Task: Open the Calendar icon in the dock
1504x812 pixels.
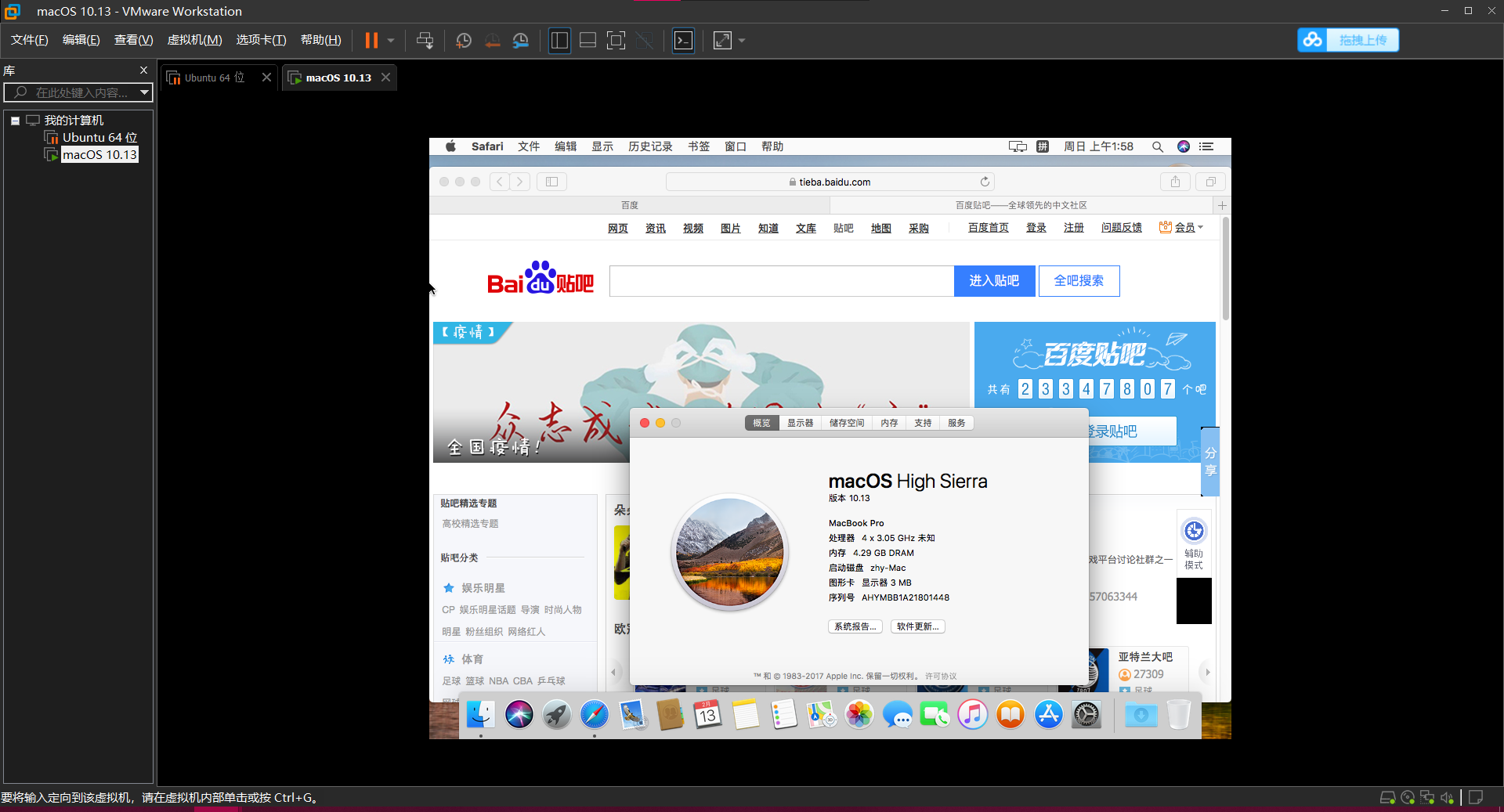Action: click(707, 714)
